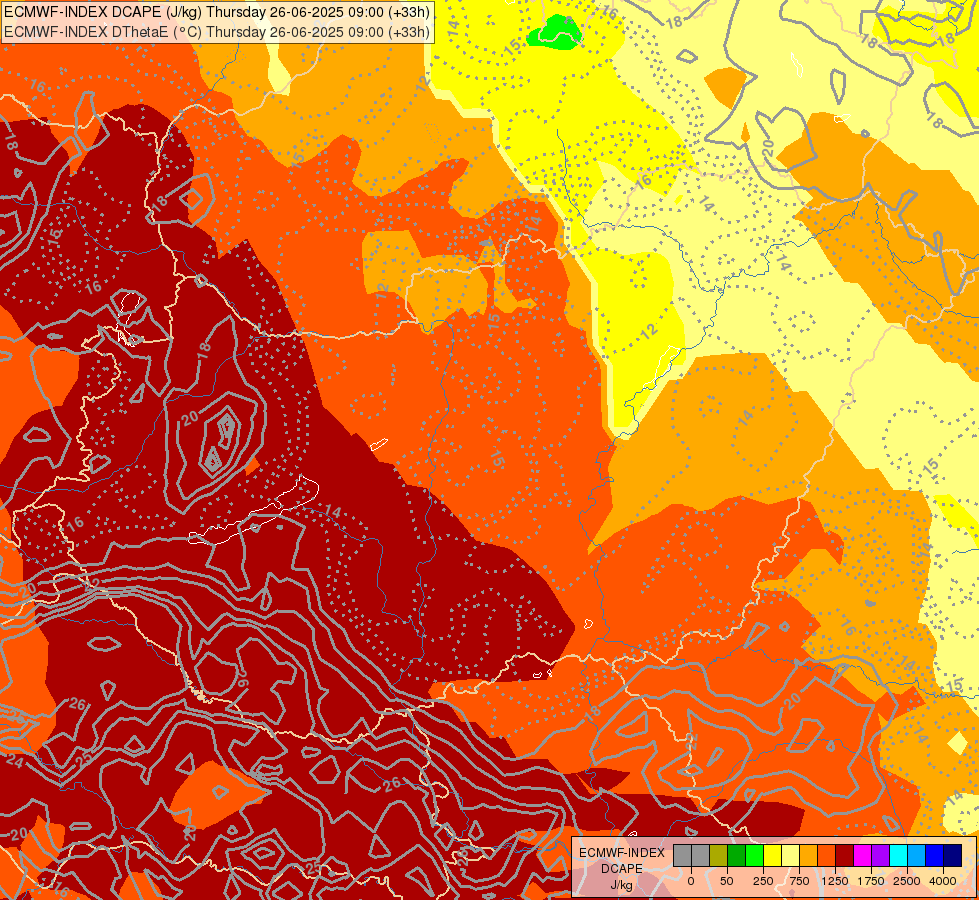Click the green DCAPE patch on map
Screen dimensions: 979x900
[x=554, y=34]
